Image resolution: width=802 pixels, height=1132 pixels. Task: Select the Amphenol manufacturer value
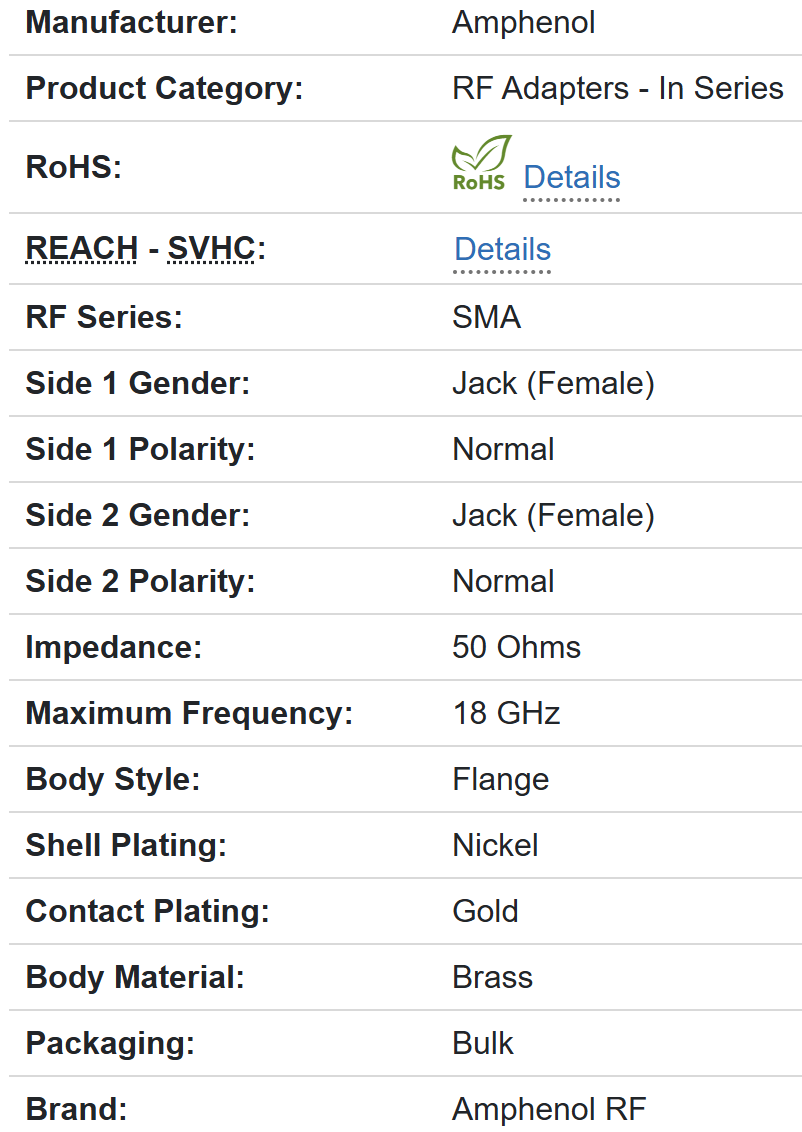coord(523,23)
